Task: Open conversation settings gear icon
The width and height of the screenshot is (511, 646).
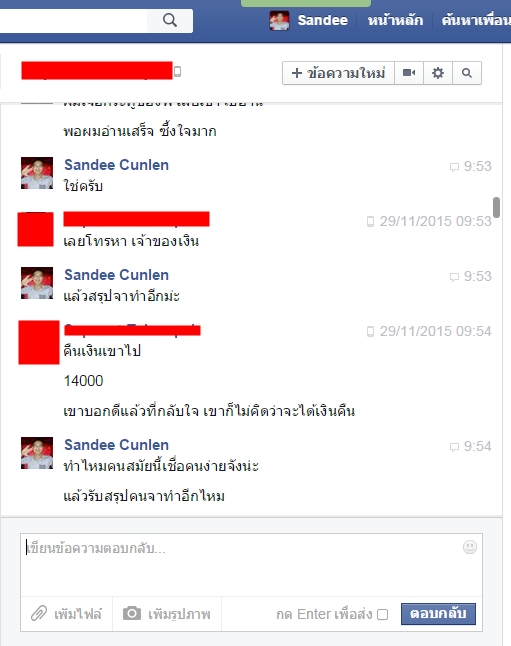Action: pos(438,73)
